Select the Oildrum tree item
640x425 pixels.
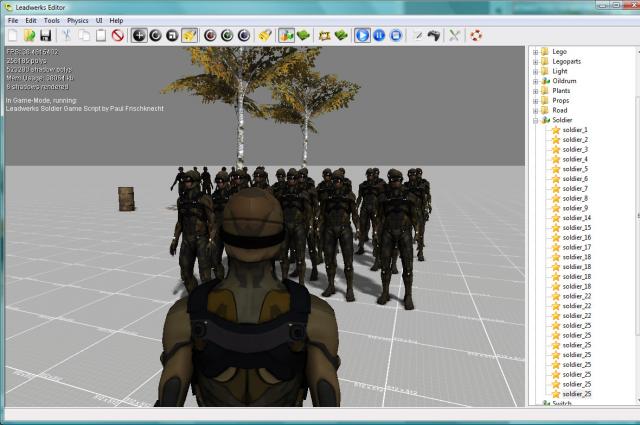pos(567,81)
